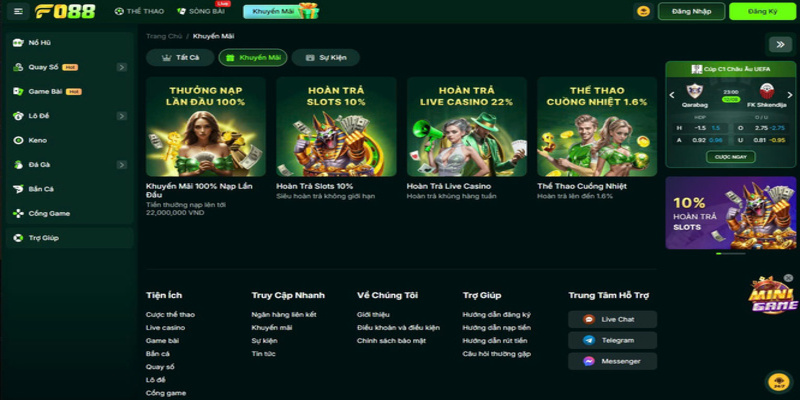Open the hamburger menu button
800x400 pixels.
[x=18, y=11]
